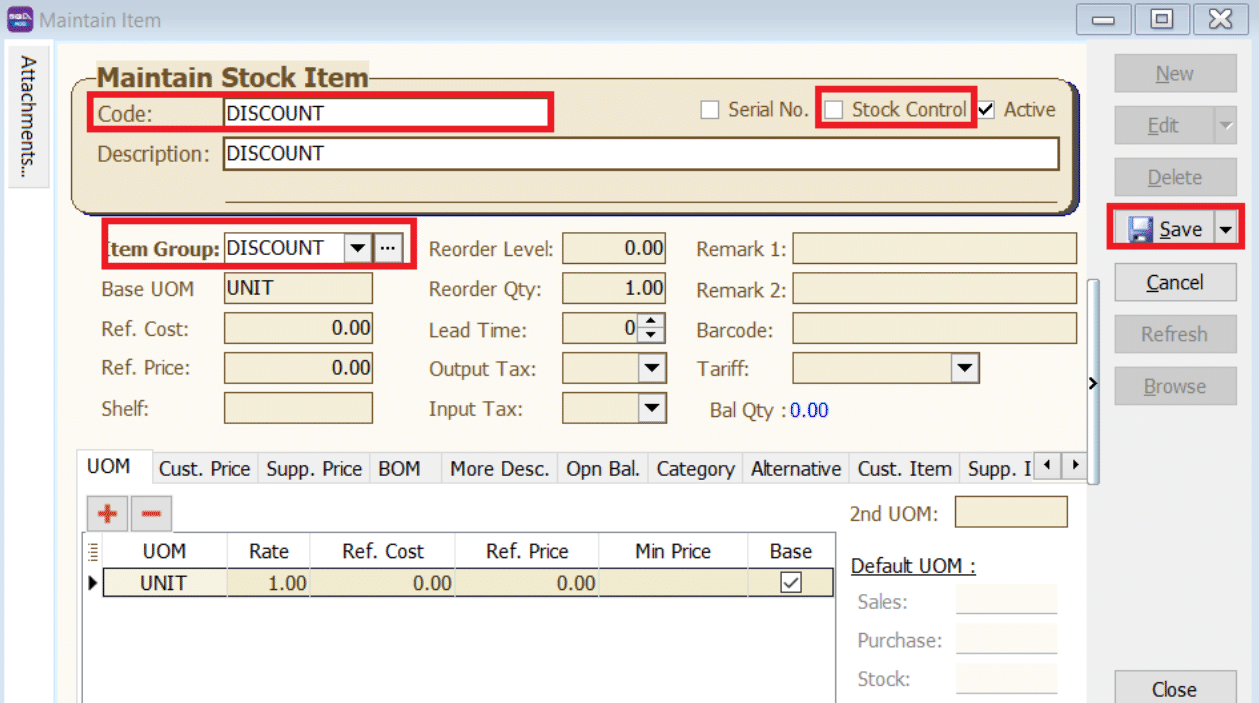Viewport: 1259px width, 703px height.
Task: Click the red minus remove UOM icon
Action: coord(151,514)
